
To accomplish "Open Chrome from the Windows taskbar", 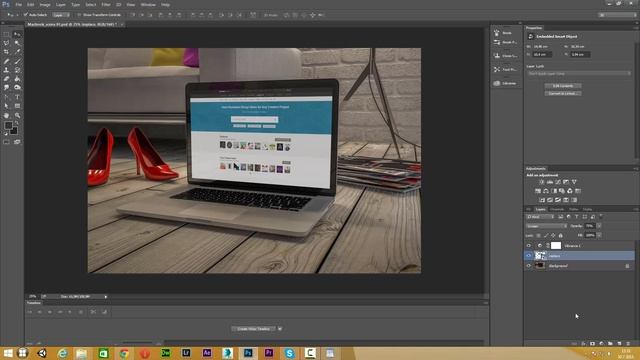I will point(124,353).
